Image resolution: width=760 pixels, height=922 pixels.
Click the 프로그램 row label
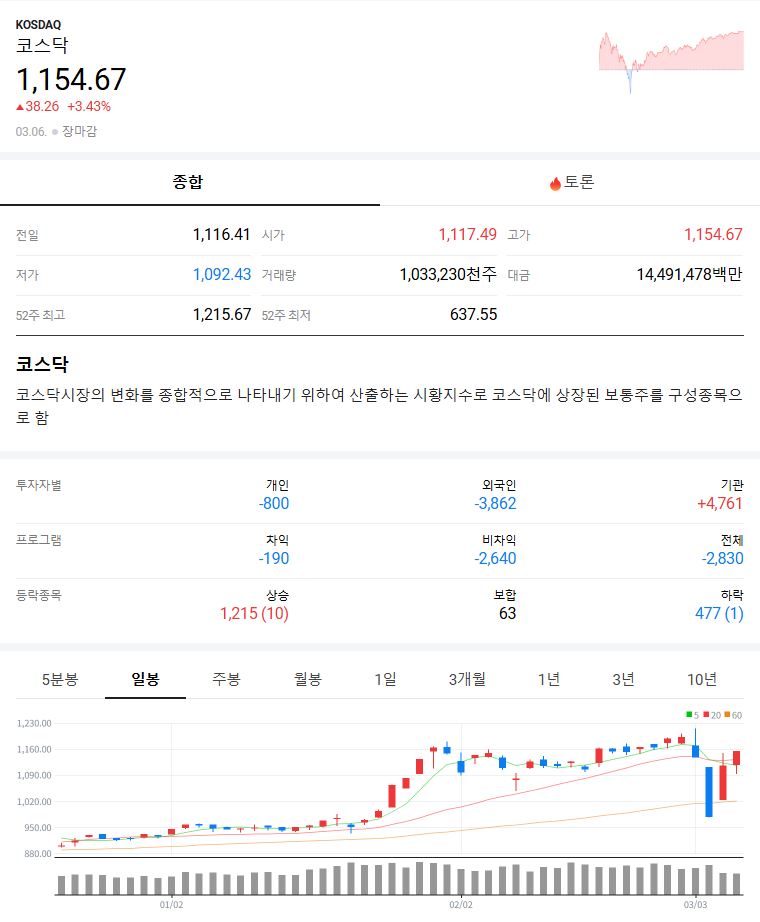coord(39,540)
